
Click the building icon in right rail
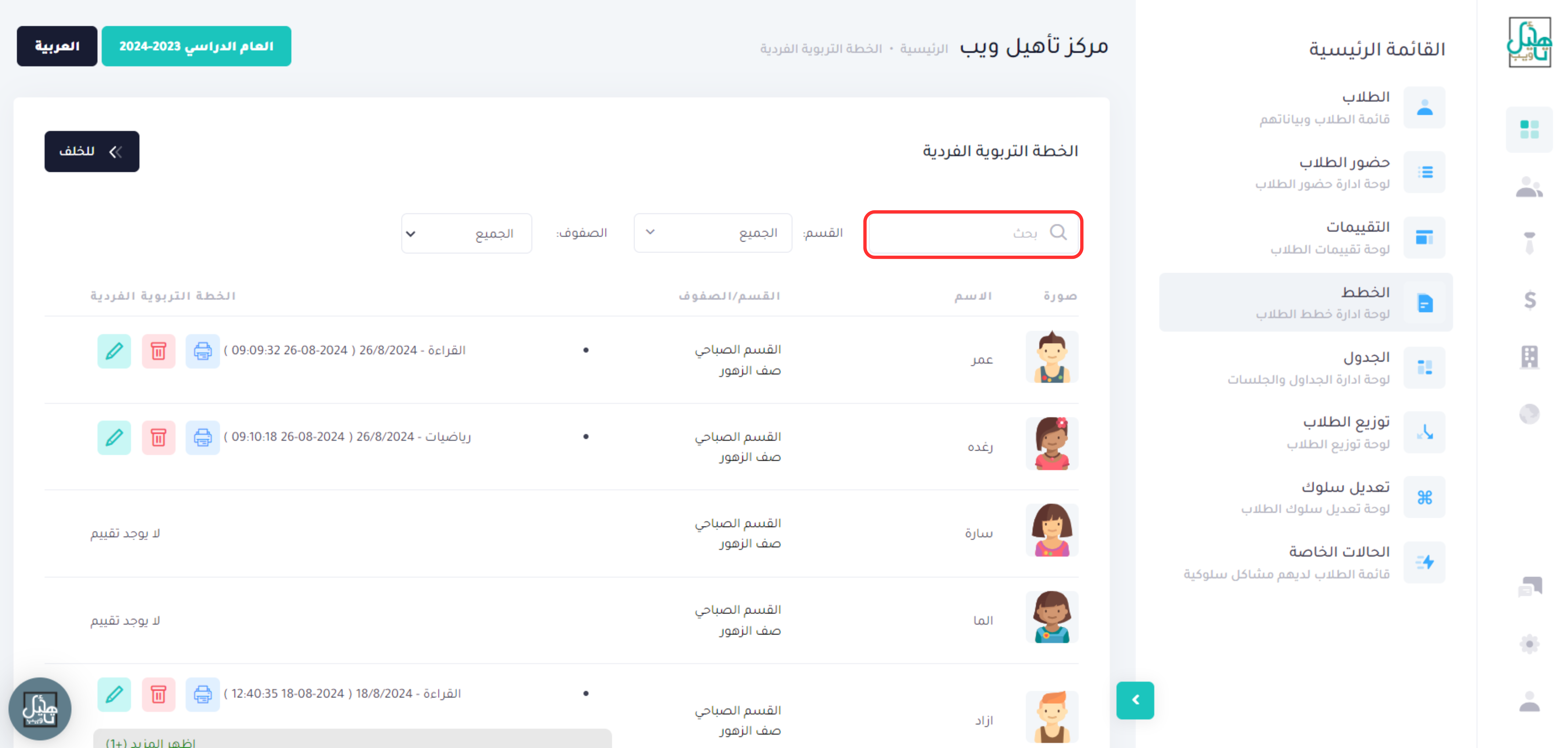[1529, 357]
